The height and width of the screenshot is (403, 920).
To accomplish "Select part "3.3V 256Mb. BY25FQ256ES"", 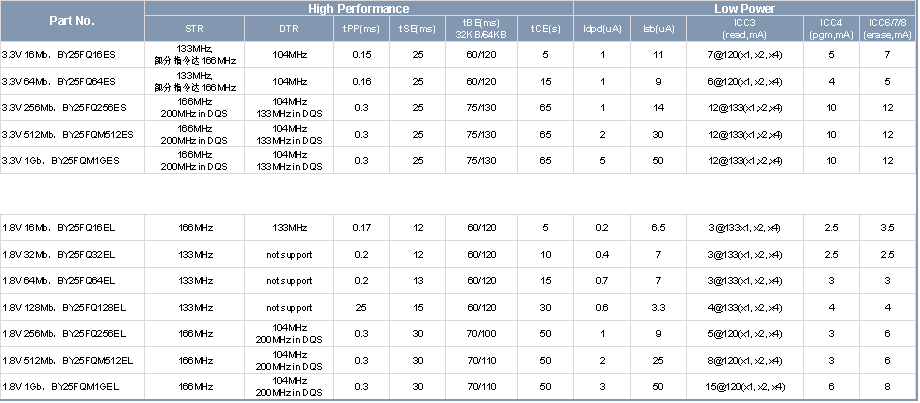I will tap(64, 108).
